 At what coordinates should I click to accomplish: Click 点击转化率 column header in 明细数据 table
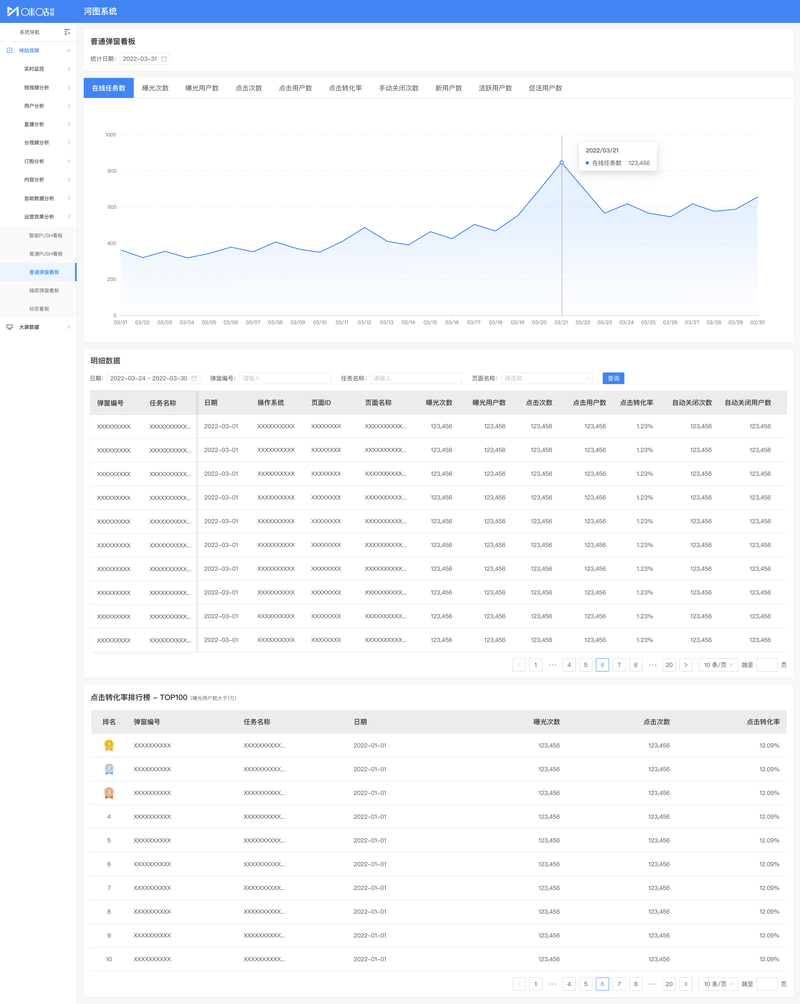pyautogui.click(x=636, y=403)
